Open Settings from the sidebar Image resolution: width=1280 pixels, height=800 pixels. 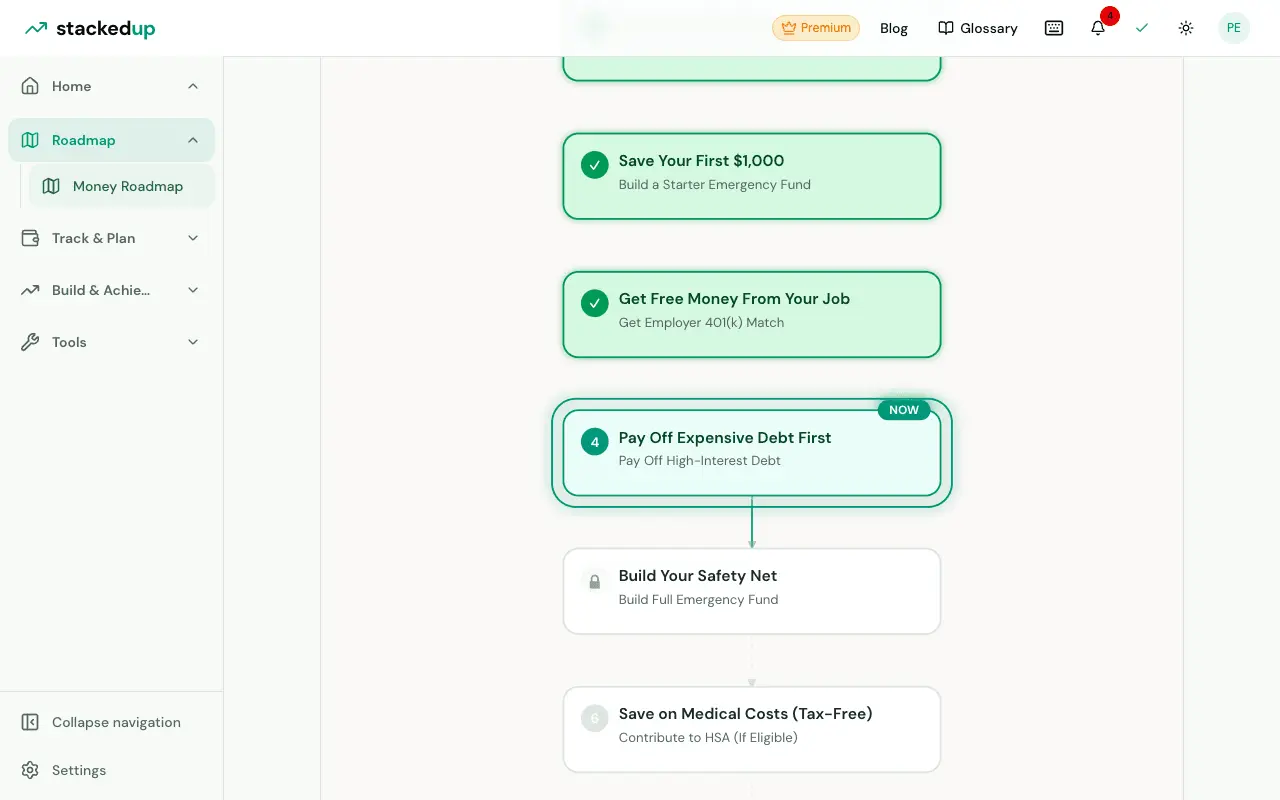(x=111, y=770)
